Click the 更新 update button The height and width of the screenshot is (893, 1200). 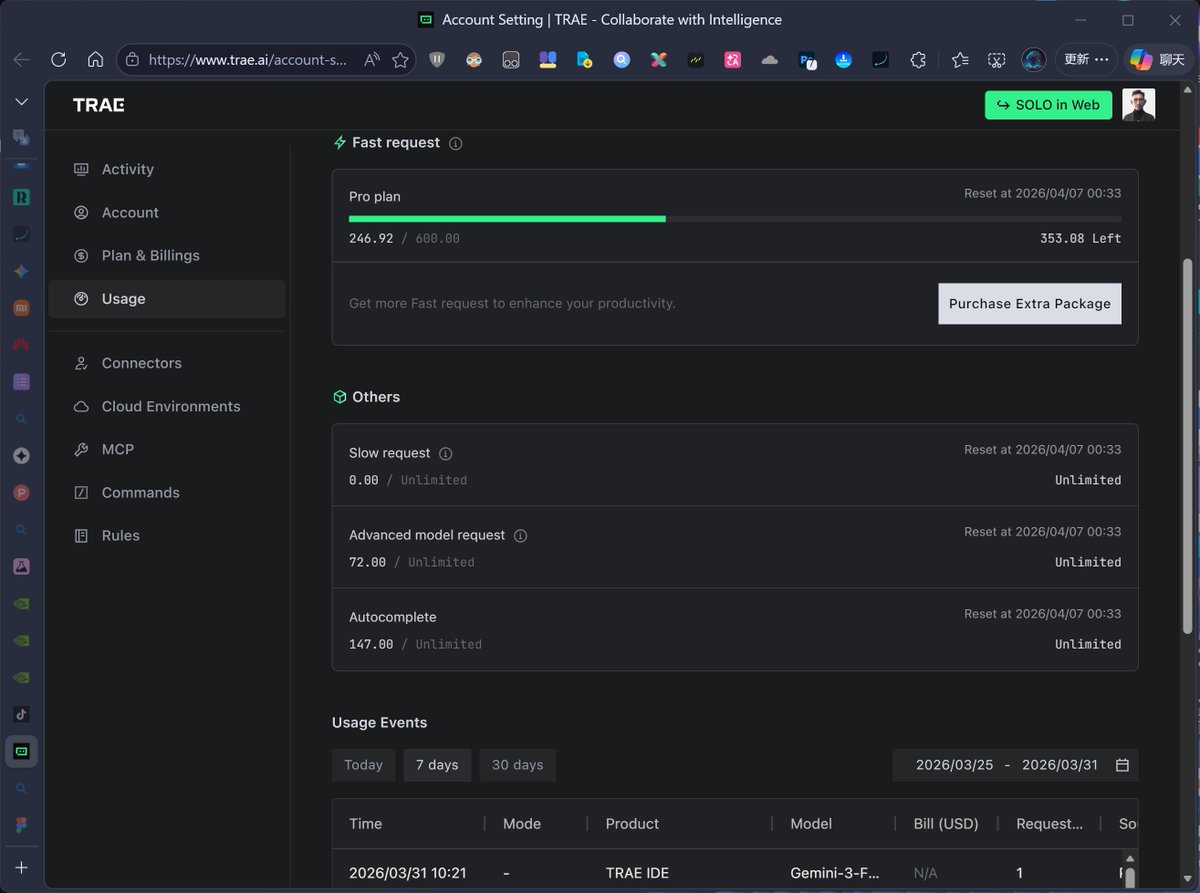1086,60
